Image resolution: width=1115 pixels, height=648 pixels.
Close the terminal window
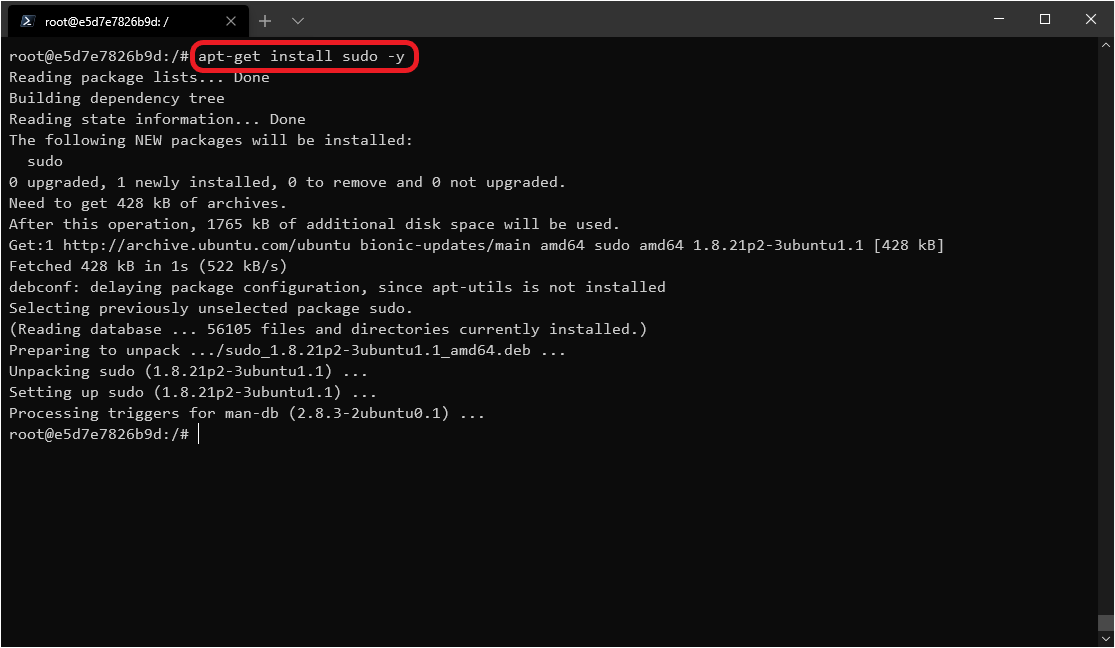pos(1091,19)
